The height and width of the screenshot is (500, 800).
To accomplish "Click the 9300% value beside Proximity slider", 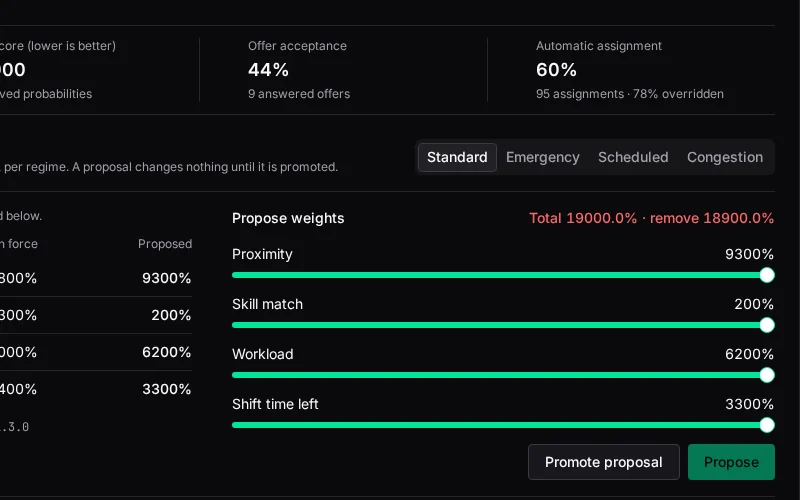I will (749, 254).
